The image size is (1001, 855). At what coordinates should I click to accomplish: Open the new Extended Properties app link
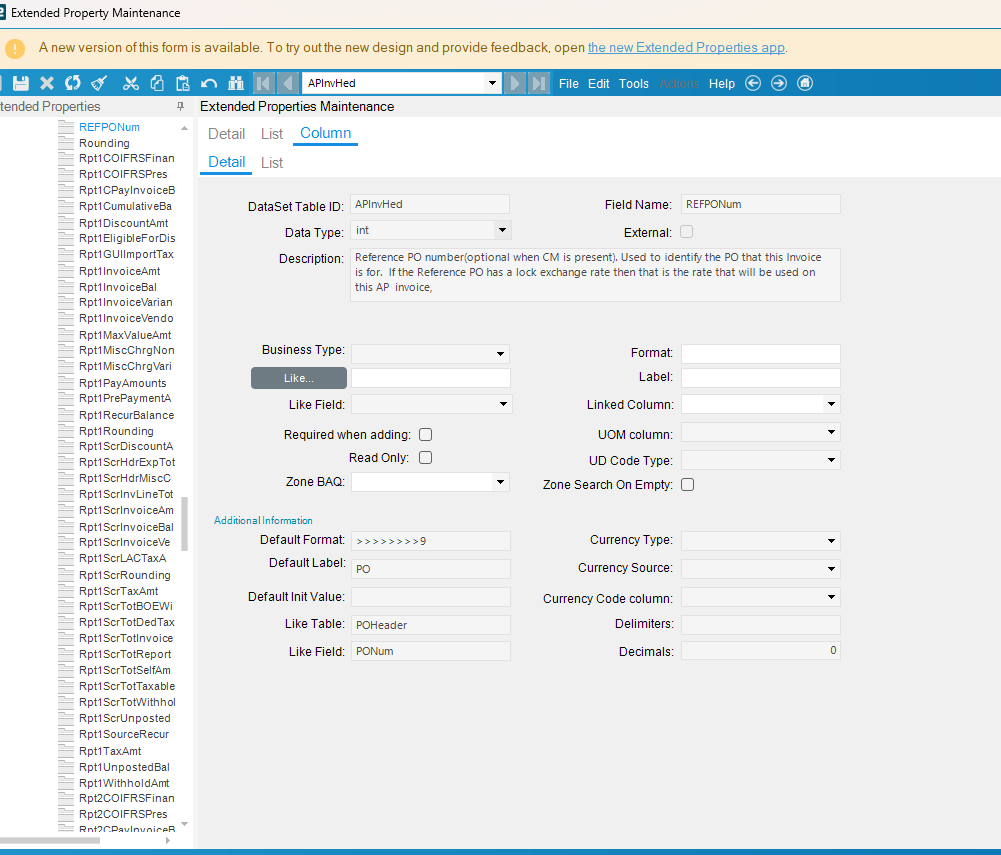(686, 47)
